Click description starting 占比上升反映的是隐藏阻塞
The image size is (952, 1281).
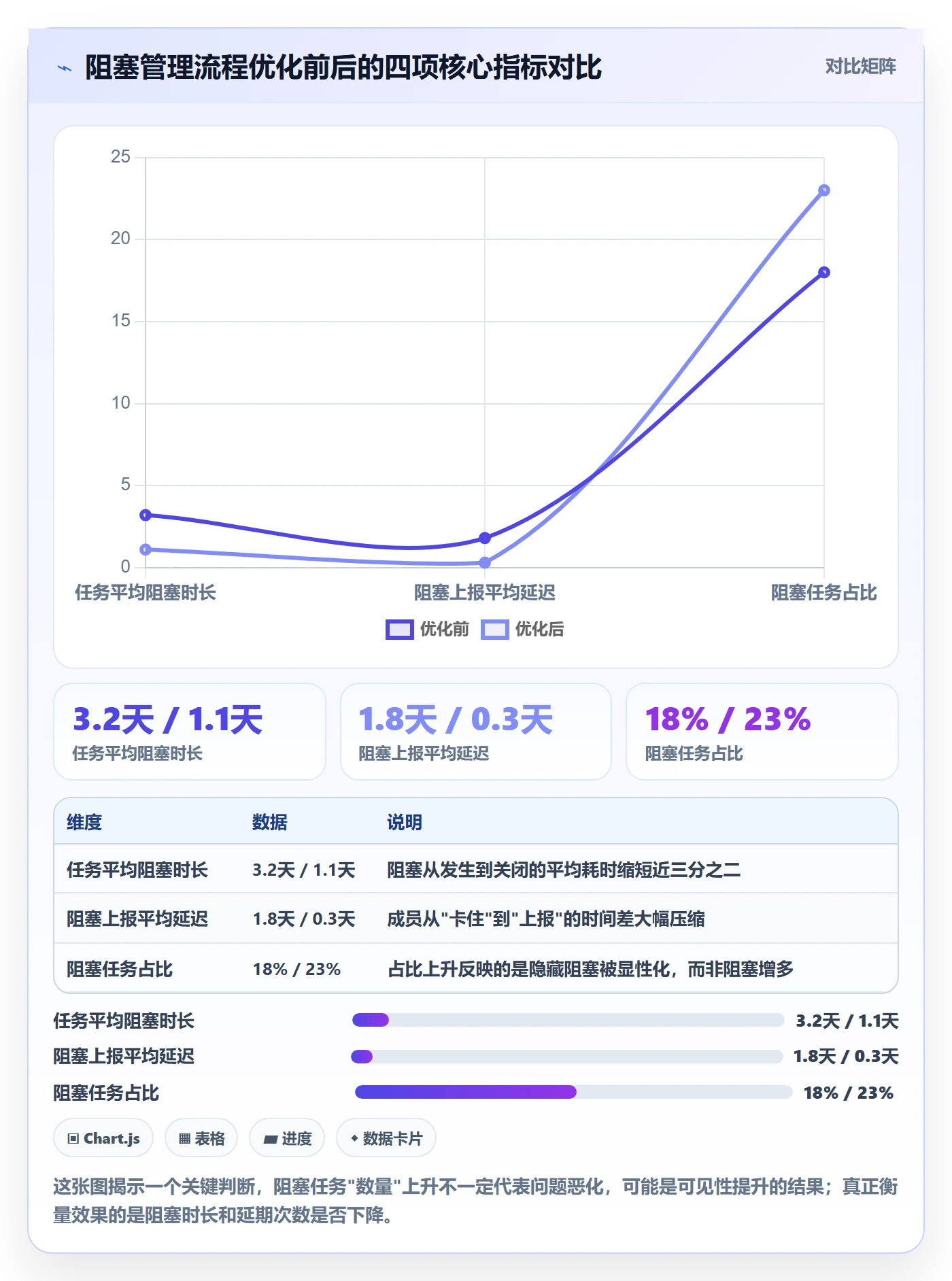click(590, 969)
